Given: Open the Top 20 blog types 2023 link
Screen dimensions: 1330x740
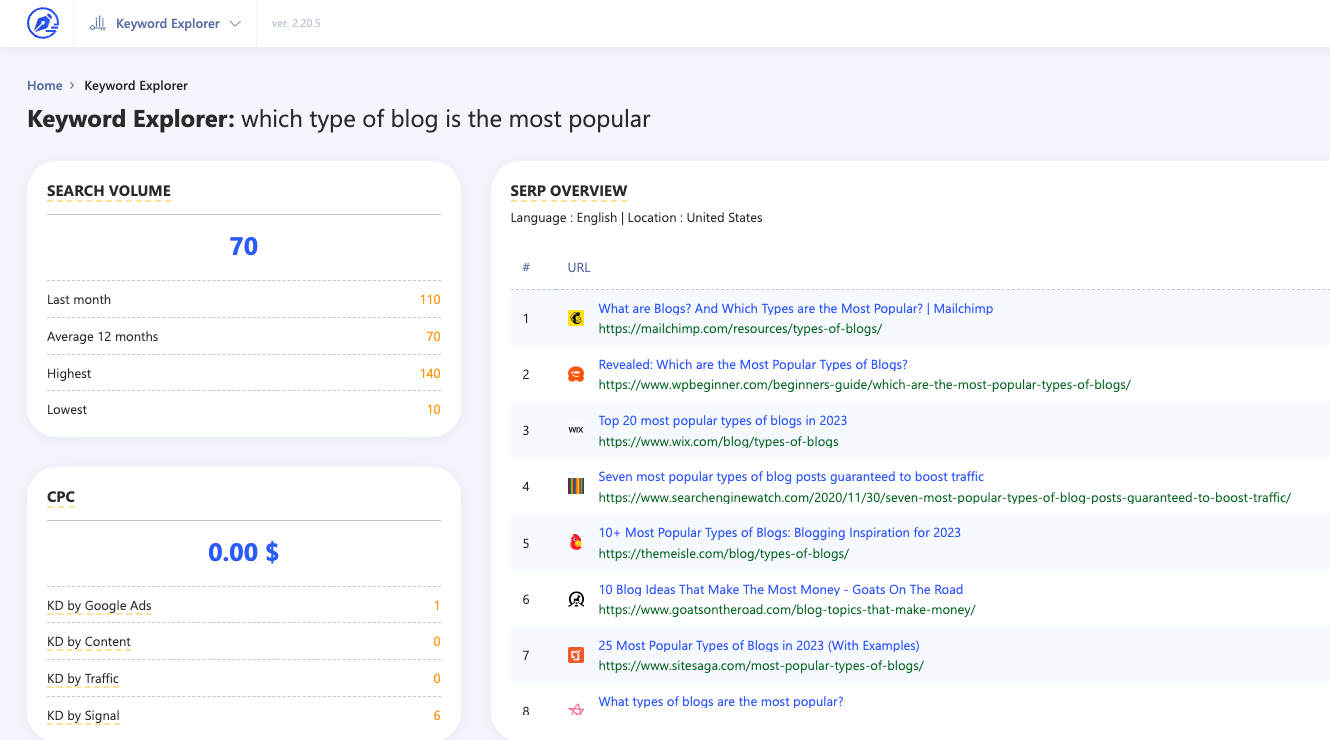Looking at the screenshot, I should point(722,420).
